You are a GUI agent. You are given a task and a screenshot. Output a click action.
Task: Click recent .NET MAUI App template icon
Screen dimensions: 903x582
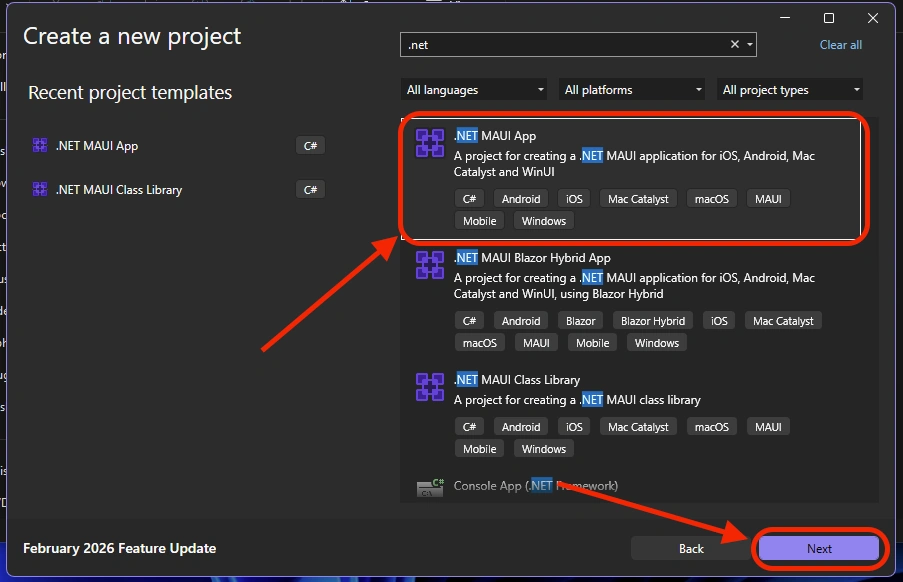click(40, 145)
